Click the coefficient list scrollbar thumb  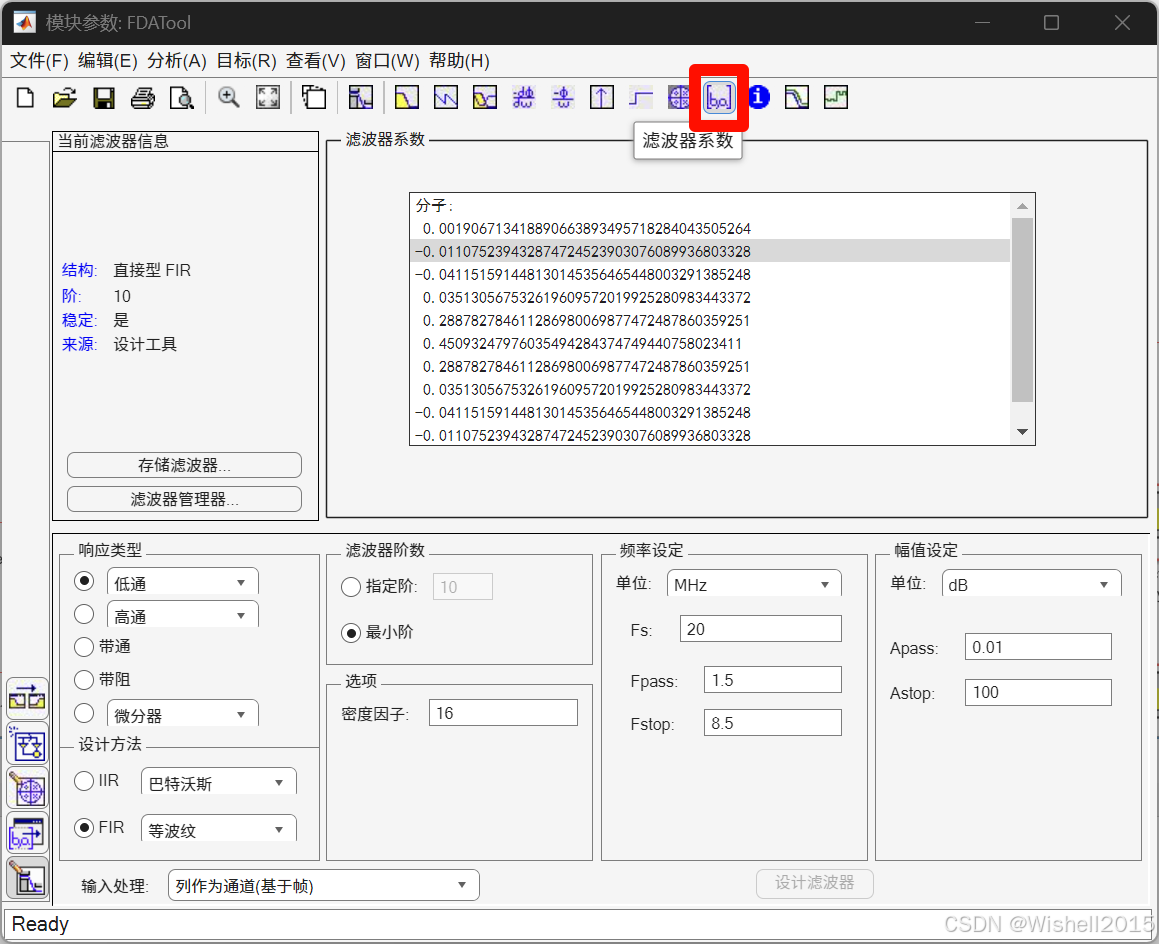[1022, 310]
